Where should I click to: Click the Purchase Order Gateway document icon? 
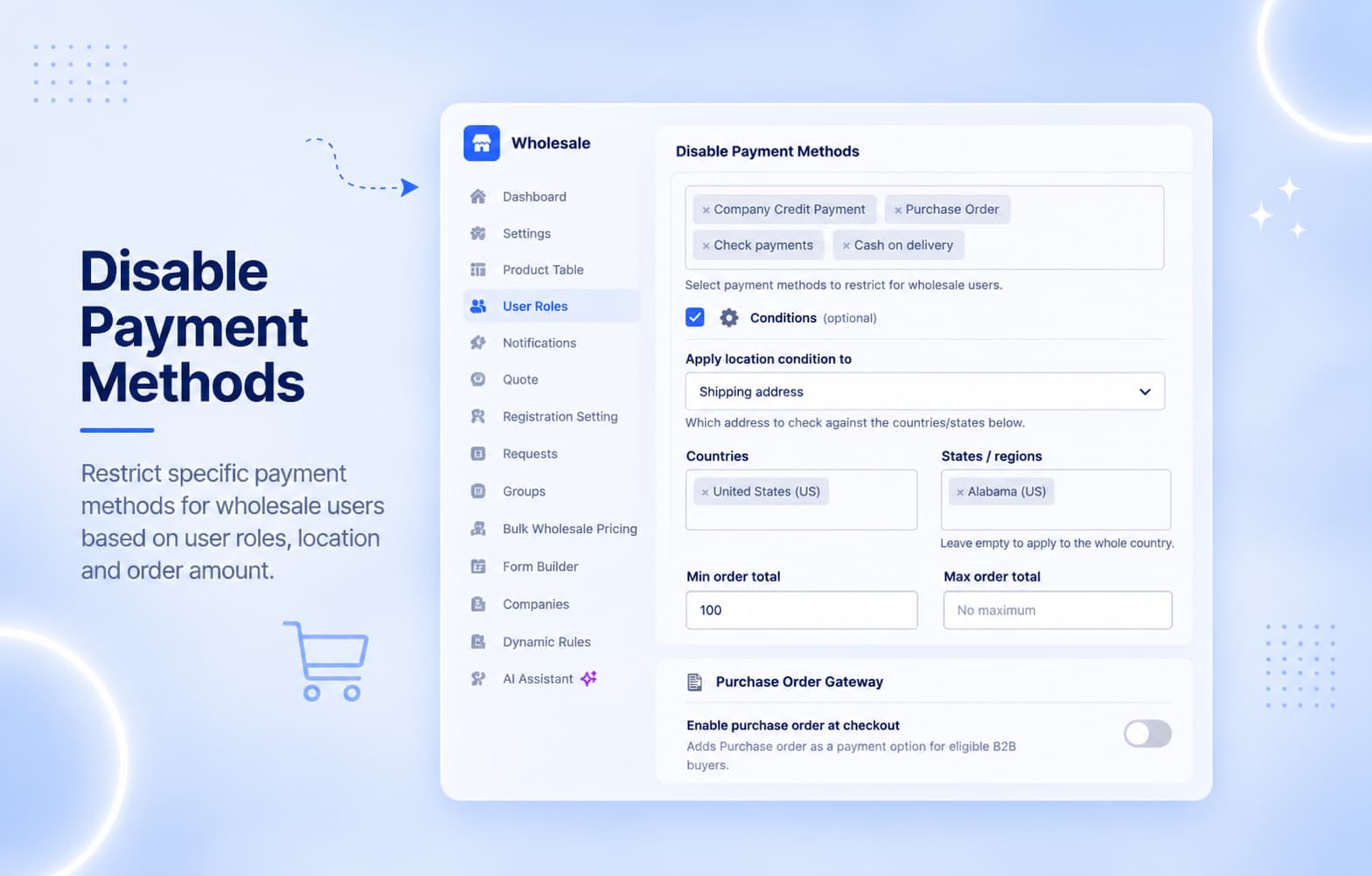point(695,682)
